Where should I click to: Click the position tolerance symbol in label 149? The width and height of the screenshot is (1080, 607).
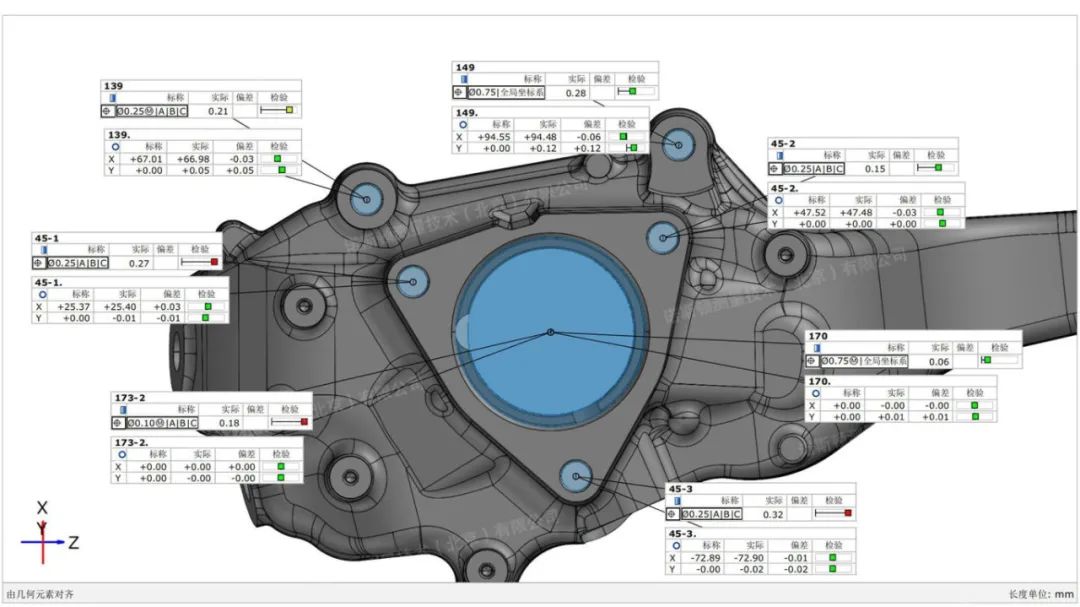click(459, 92)
